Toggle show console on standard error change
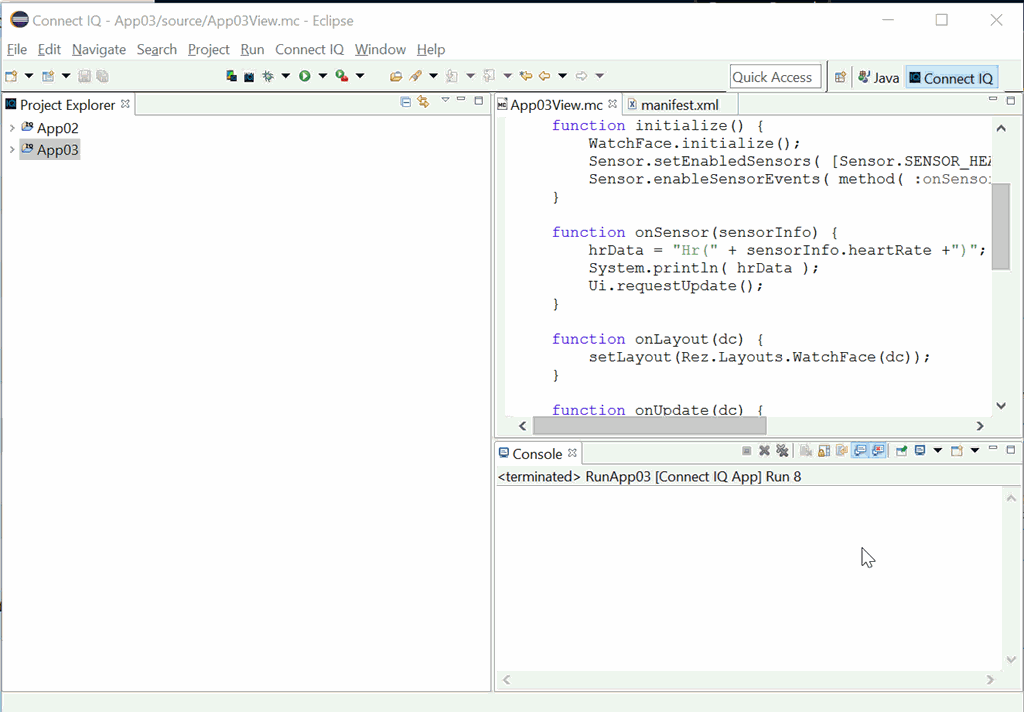 pos(878,452)
